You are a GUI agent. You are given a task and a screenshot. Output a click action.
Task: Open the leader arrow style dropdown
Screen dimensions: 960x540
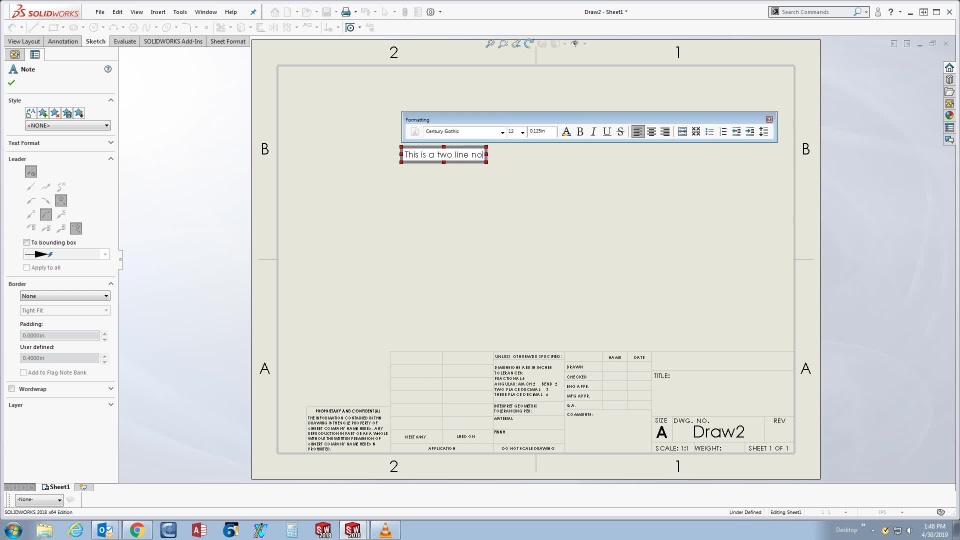[x=66, y=254]
